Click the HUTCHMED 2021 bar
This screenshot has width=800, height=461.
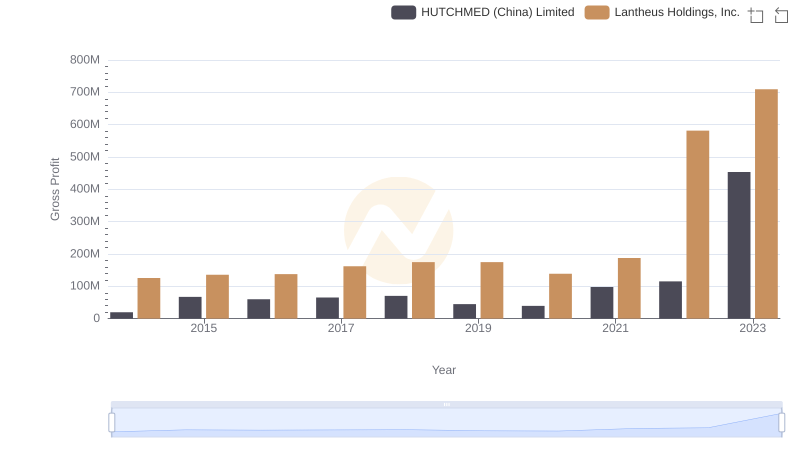tap(602, 303)
